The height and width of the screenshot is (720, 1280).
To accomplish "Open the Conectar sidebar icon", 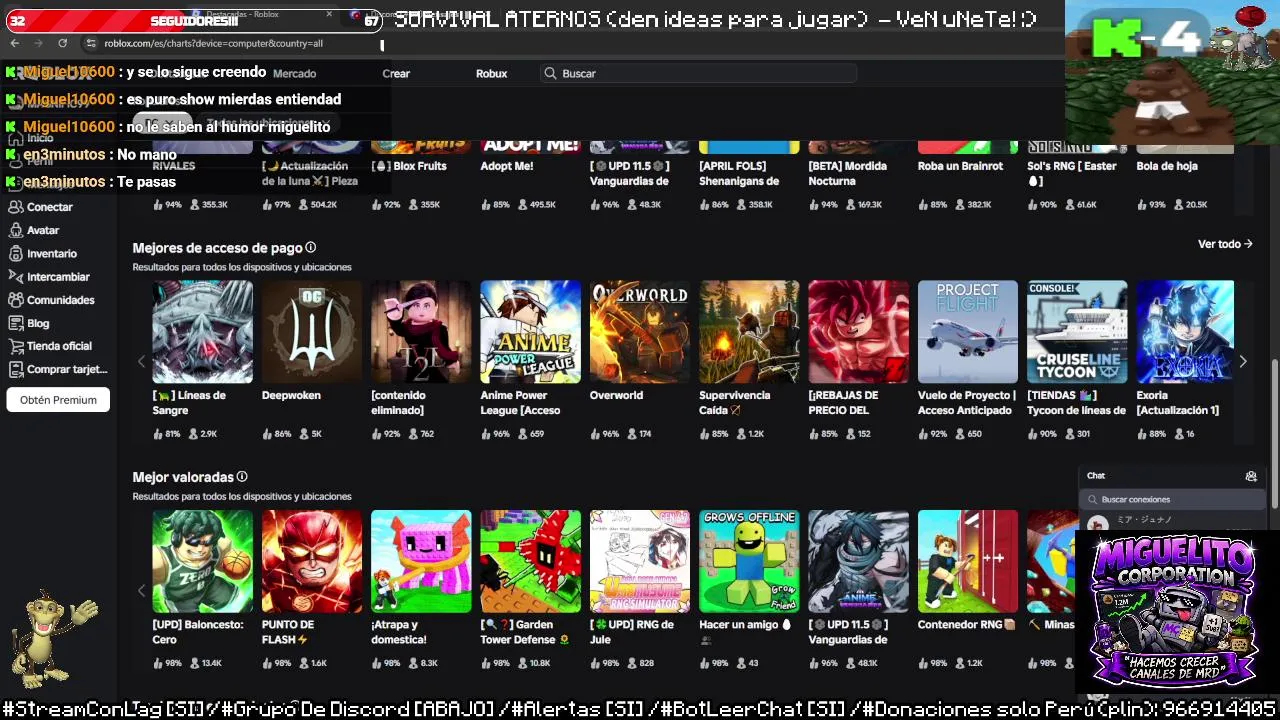I will (x=15, y=207).
